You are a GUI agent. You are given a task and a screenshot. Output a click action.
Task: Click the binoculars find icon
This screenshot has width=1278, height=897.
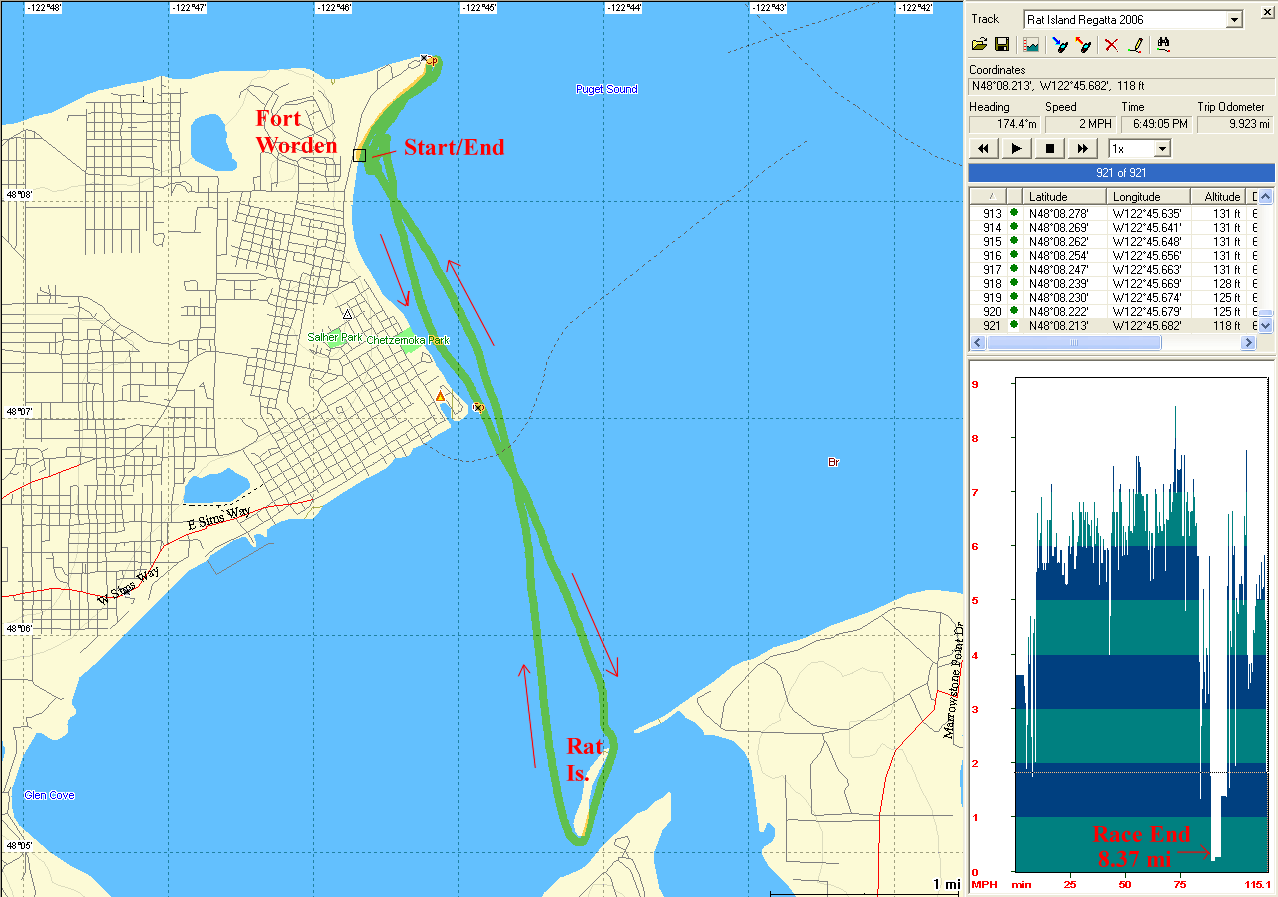[1163, 45]
